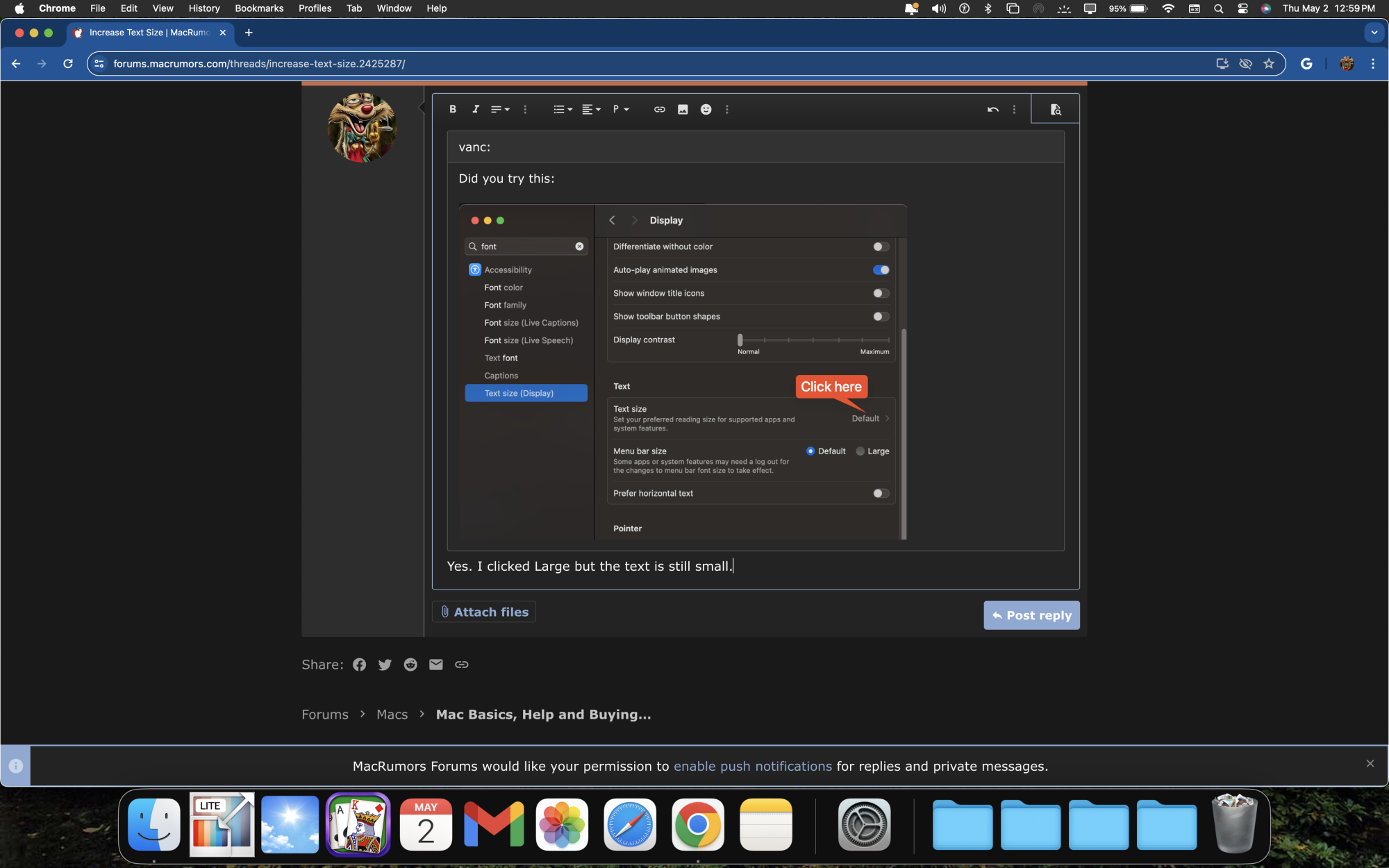Click Prefer horizontal text toggle in image
Screen dimensions: 1389x868
(881, 494)
